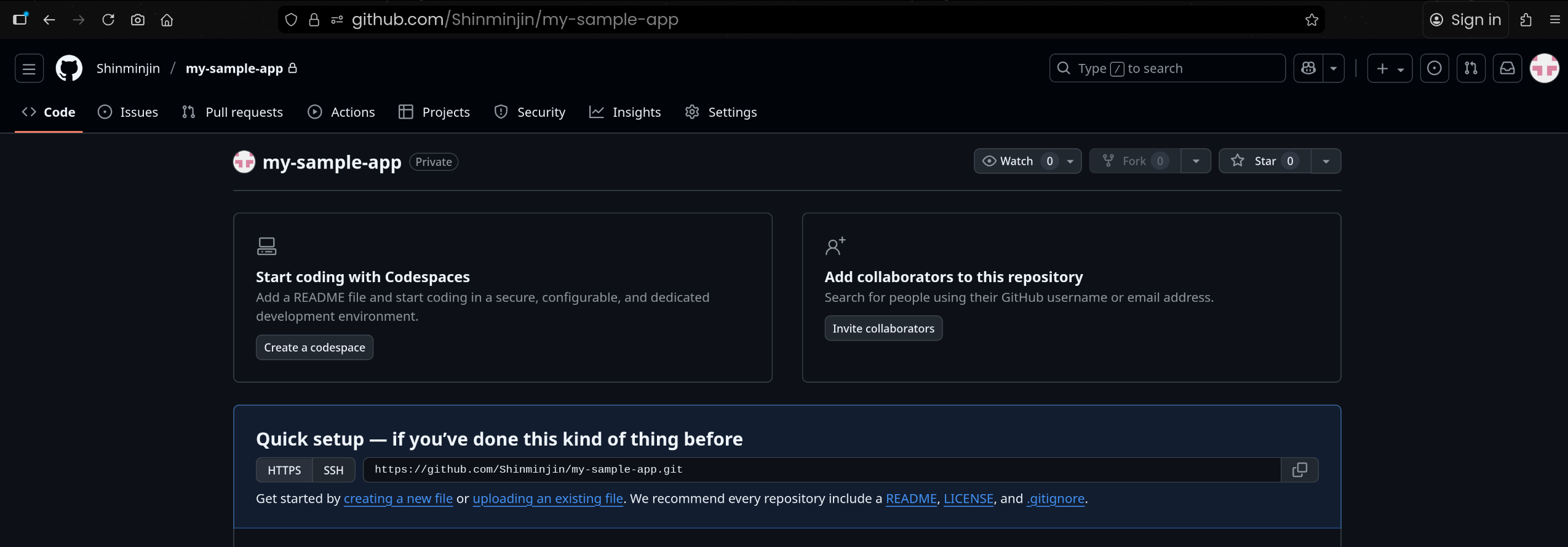Star the my-sample-app repository
Viewport: 1568px width, 547px height.
pyautogui.click(x=1265, y=161)
